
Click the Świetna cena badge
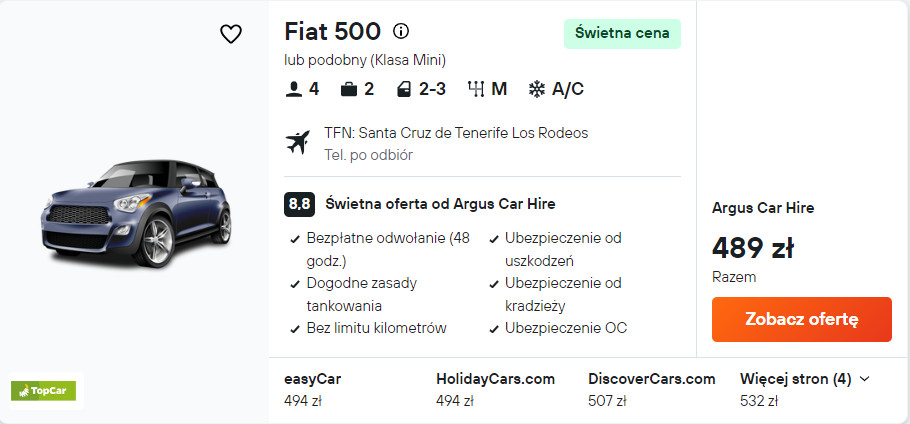click(x=622, y=33)
